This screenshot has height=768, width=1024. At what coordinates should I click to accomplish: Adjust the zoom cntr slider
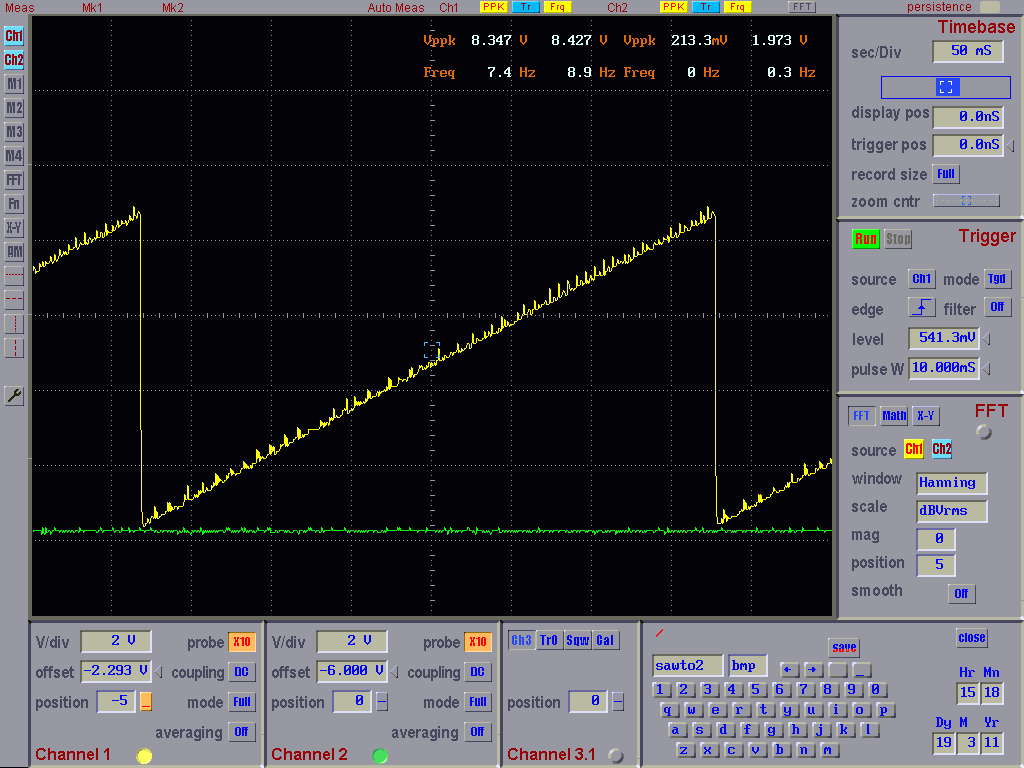click(x=966, y=201)
